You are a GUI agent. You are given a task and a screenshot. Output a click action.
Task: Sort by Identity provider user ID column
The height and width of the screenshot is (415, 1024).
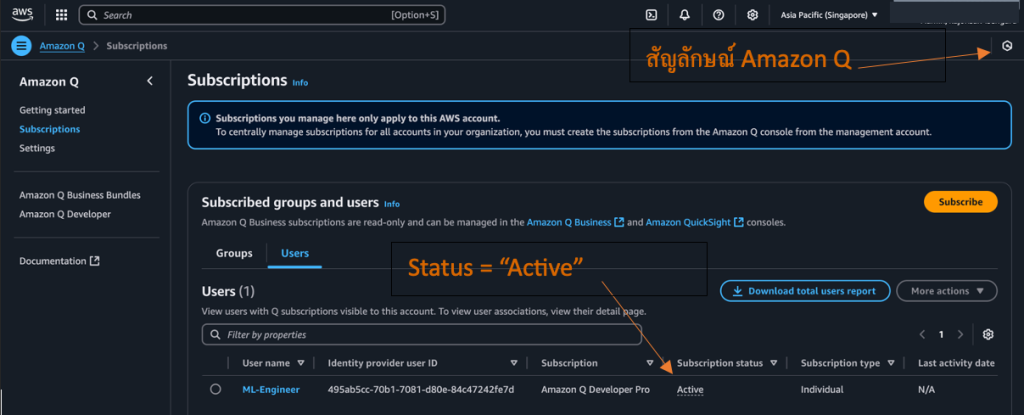pyautogui.click(x=514, y=363)
